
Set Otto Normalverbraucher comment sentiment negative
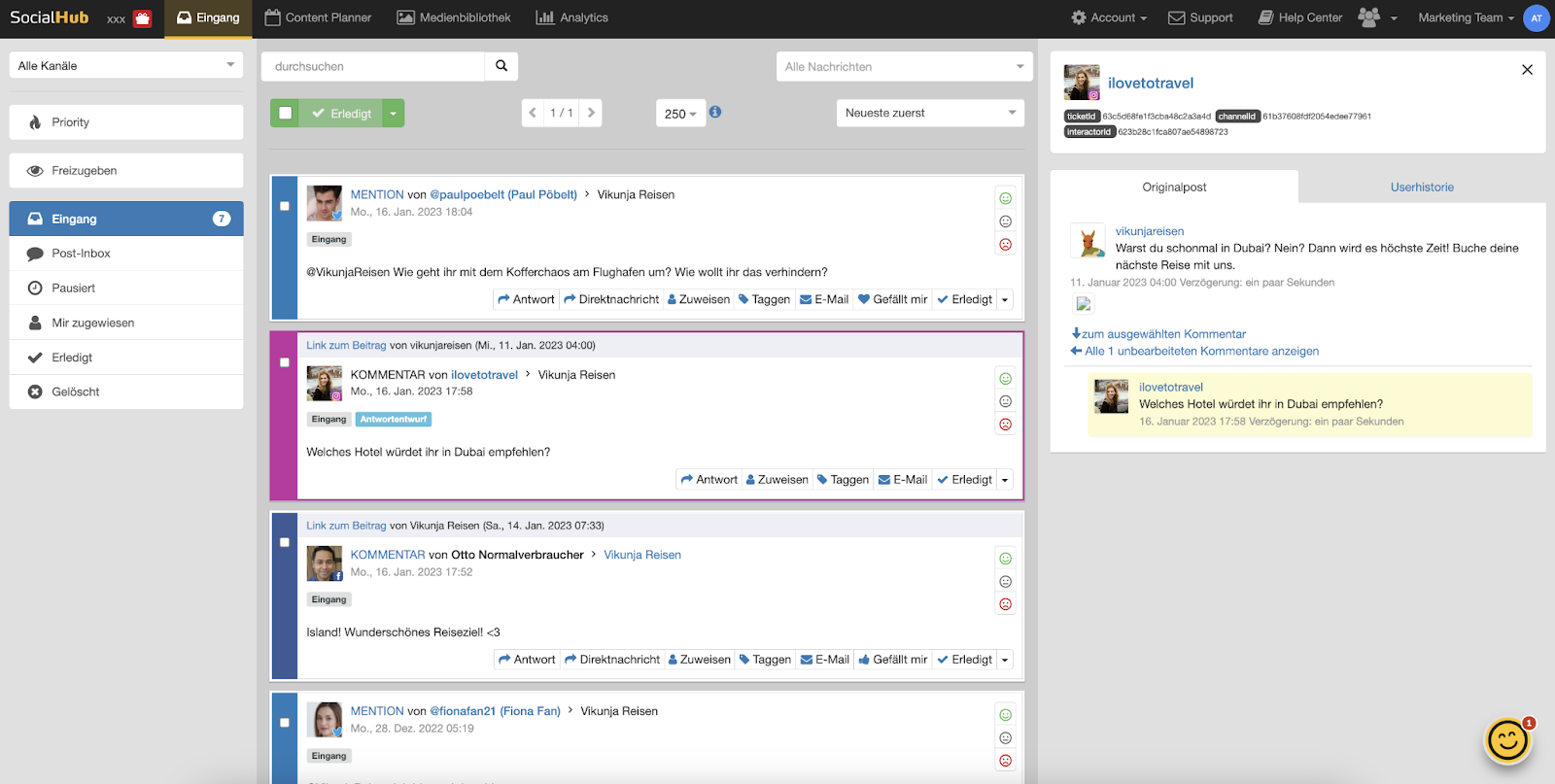pos(1006,604)
